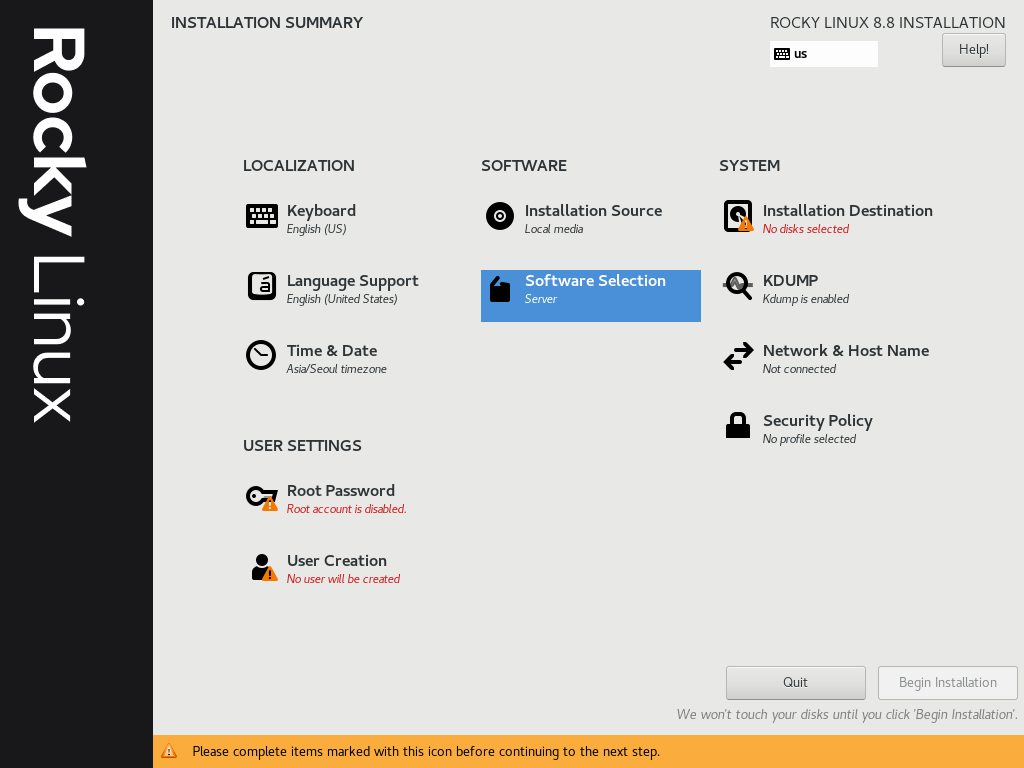This screenshot has height=768, width=1024.
Task: Open Installation Source settings
Action: coord(593,210)
